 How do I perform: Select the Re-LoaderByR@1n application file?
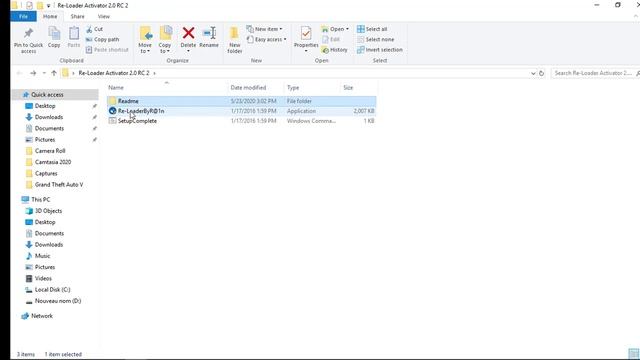(x=242, y=111)
